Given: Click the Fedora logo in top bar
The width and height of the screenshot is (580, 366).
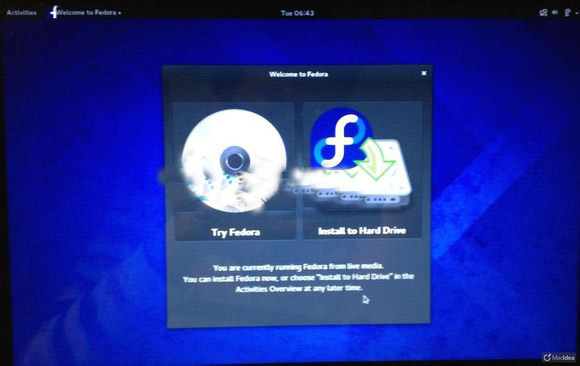Looking at the screenshot, I should coord(54,12).
